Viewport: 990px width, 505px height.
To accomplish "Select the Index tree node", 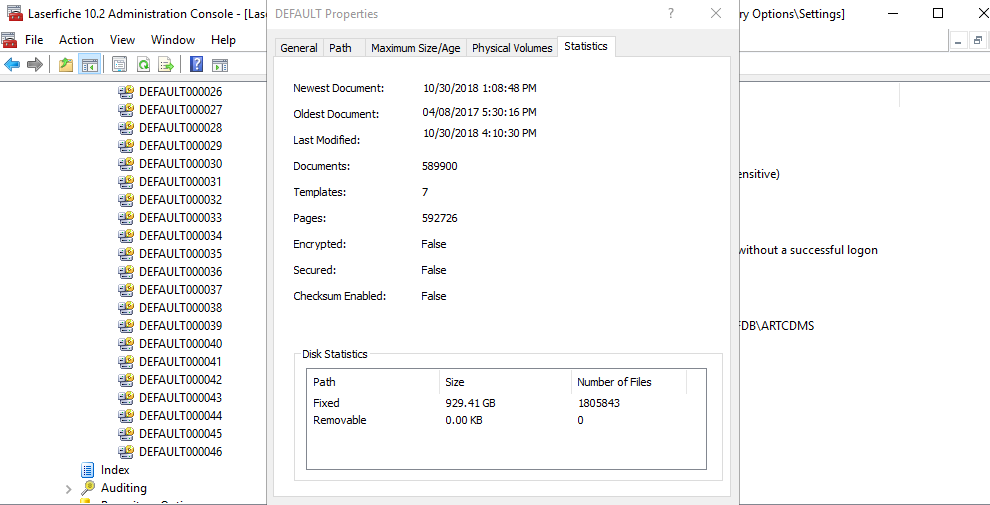I will (115, 470).
